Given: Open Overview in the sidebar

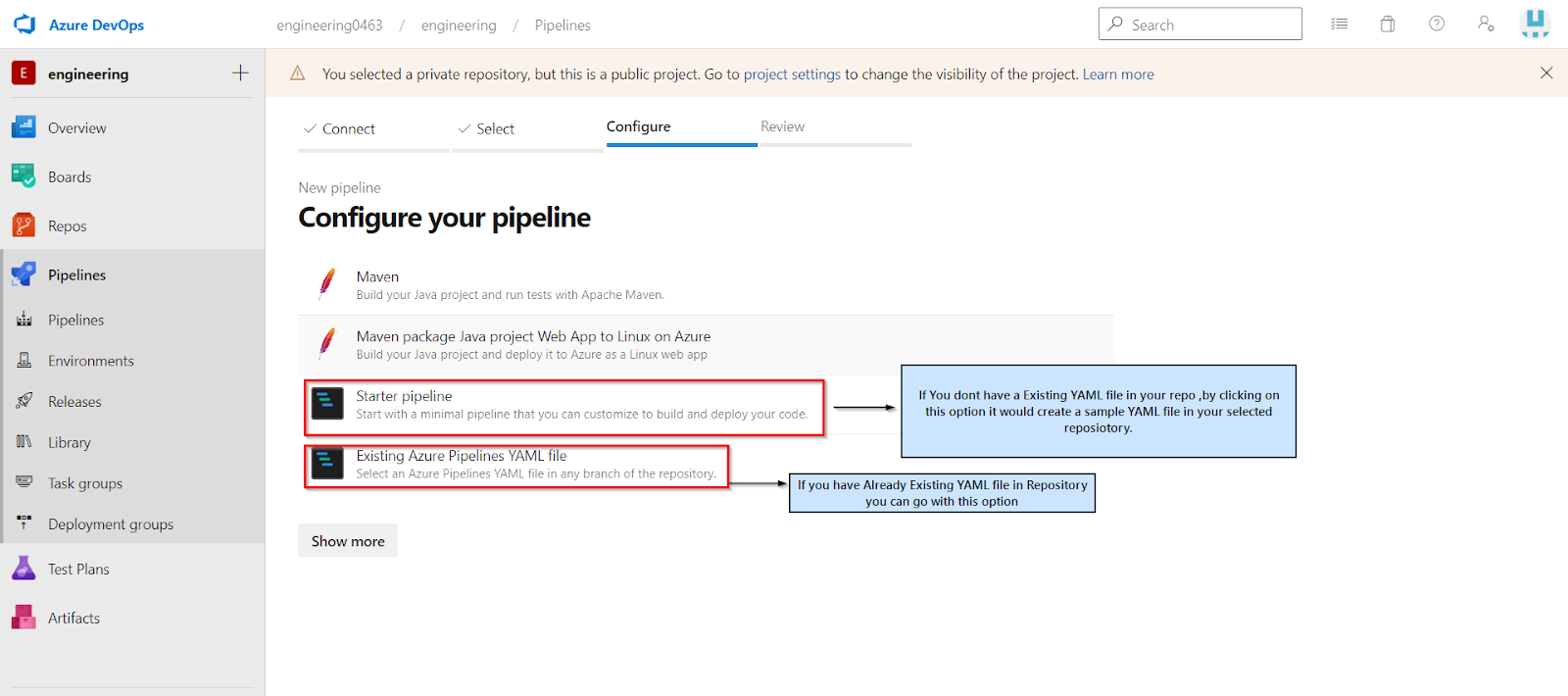Looking at the screenshot, I should (132, 127).
